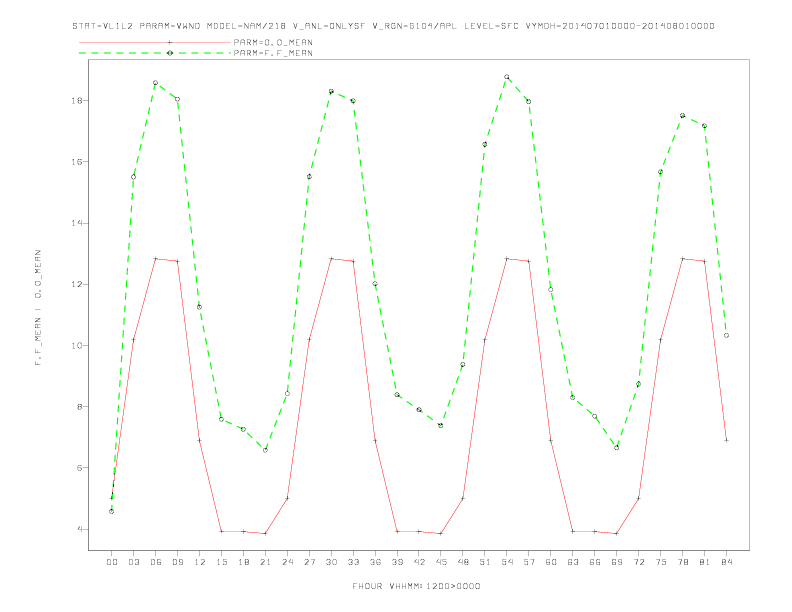
Task: Click x-axis forecast hour label 57
Action: click(529, 562)
